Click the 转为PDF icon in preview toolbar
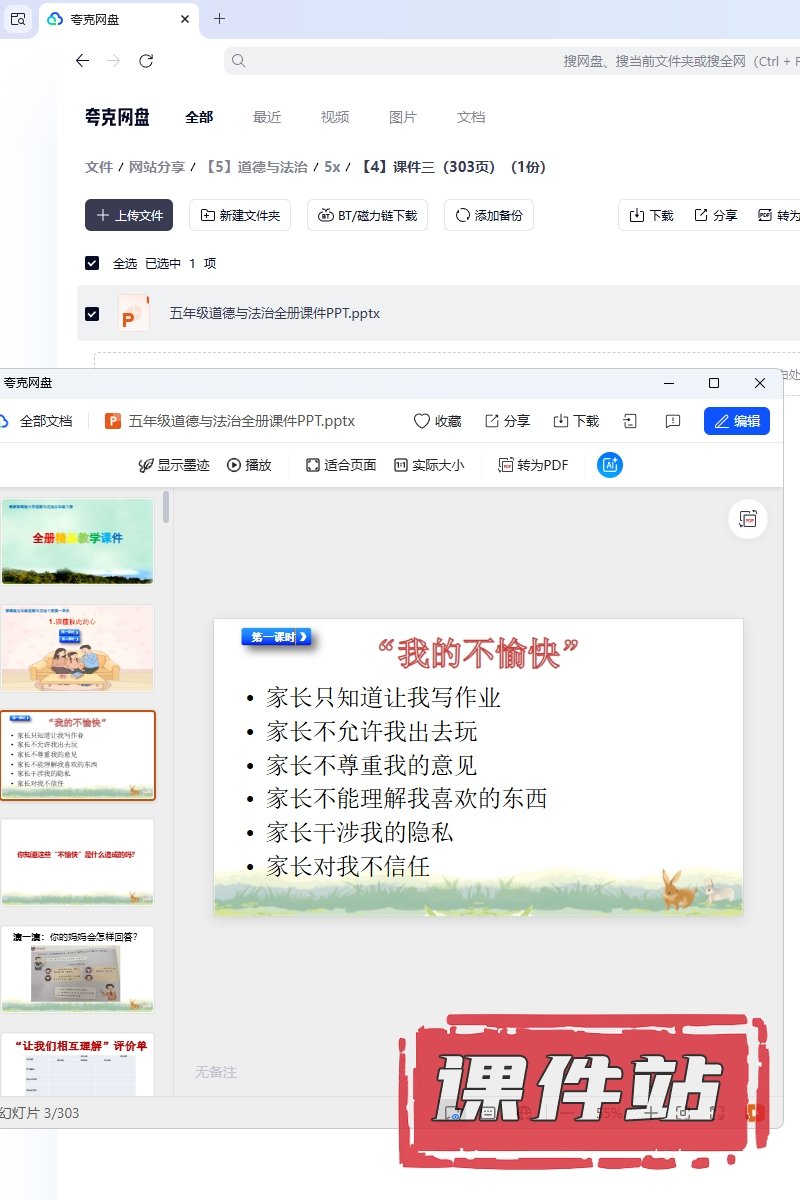The image size is (800, 1200). click(x=506, y=465)
